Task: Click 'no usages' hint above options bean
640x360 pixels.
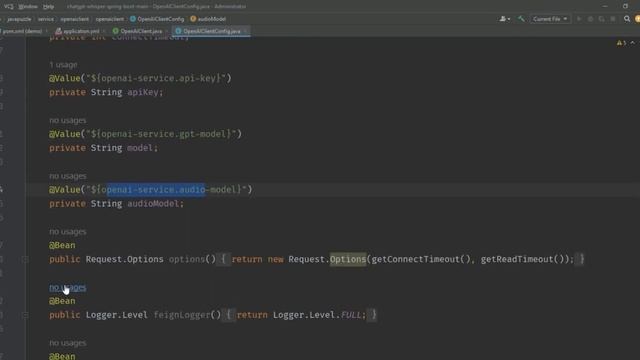Action: click(x=68, y=231)
